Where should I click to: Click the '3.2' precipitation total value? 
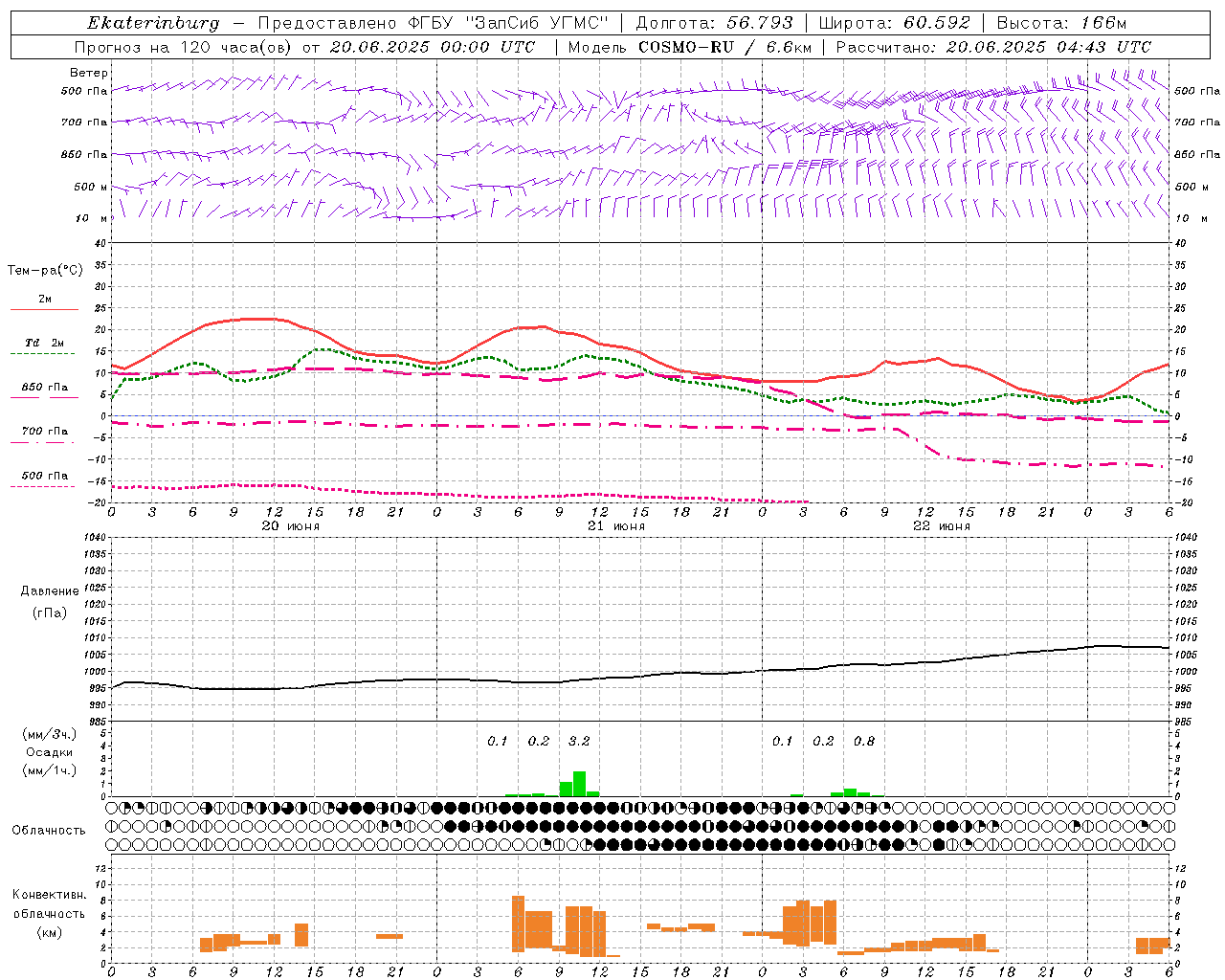point(579,741)
